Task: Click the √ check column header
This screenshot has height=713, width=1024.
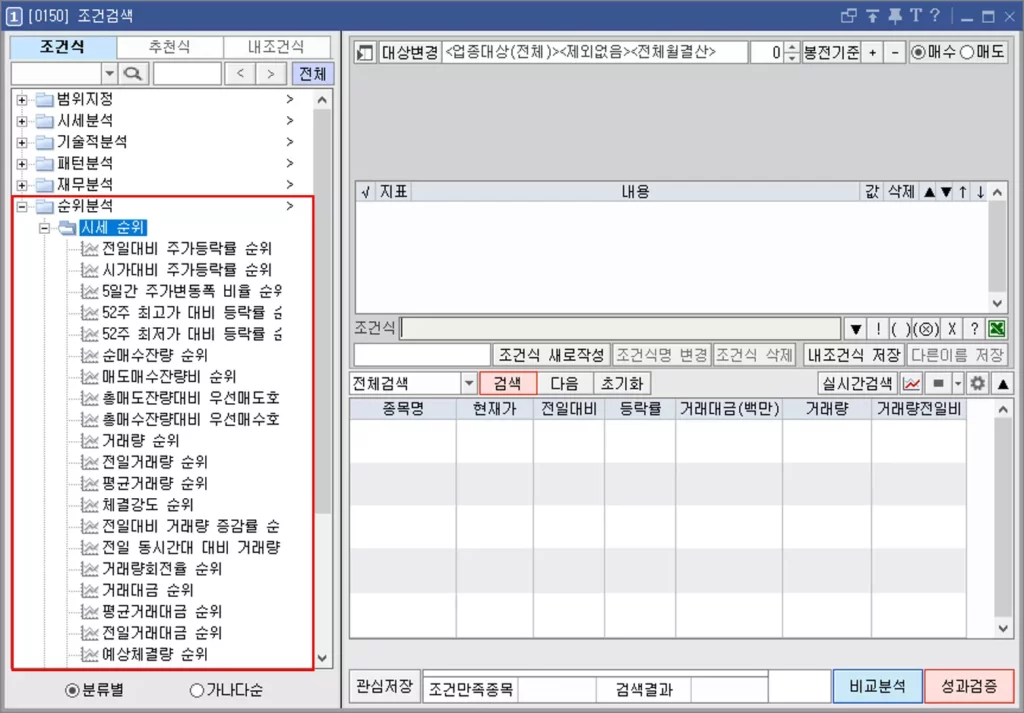Action: tap(365, 192)
